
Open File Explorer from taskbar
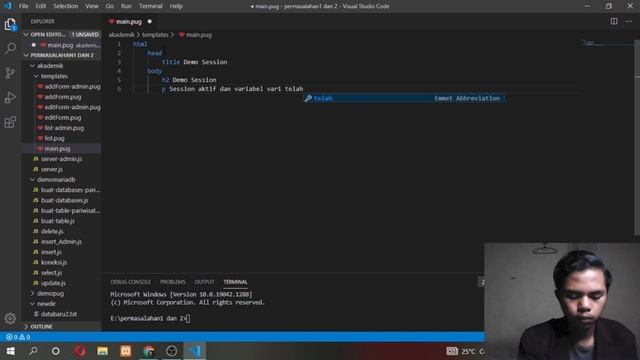[x=102, y=351]
